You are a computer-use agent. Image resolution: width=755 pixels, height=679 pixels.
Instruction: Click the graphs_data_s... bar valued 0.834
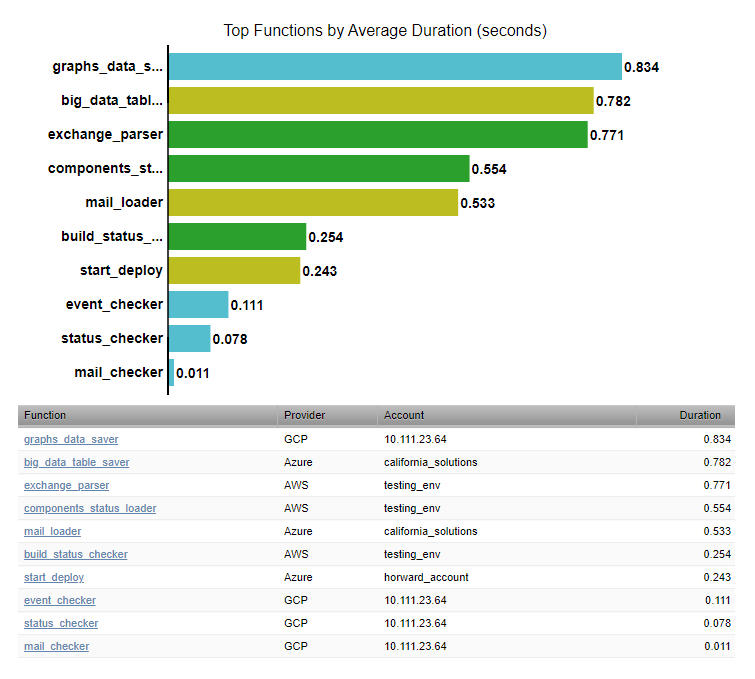395,66
